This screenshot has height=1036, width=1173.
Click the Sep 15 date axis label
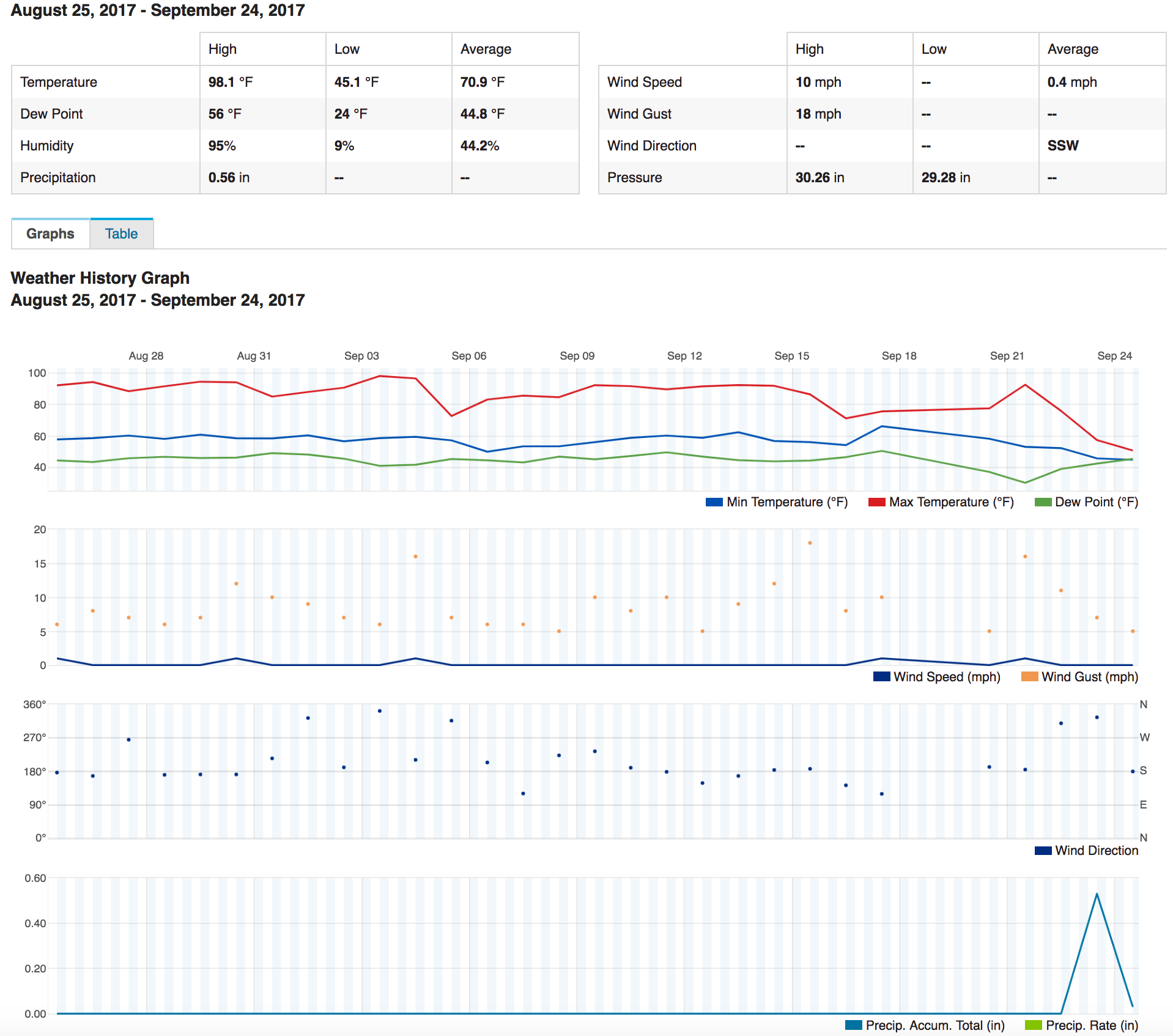[x=792, y=356]
